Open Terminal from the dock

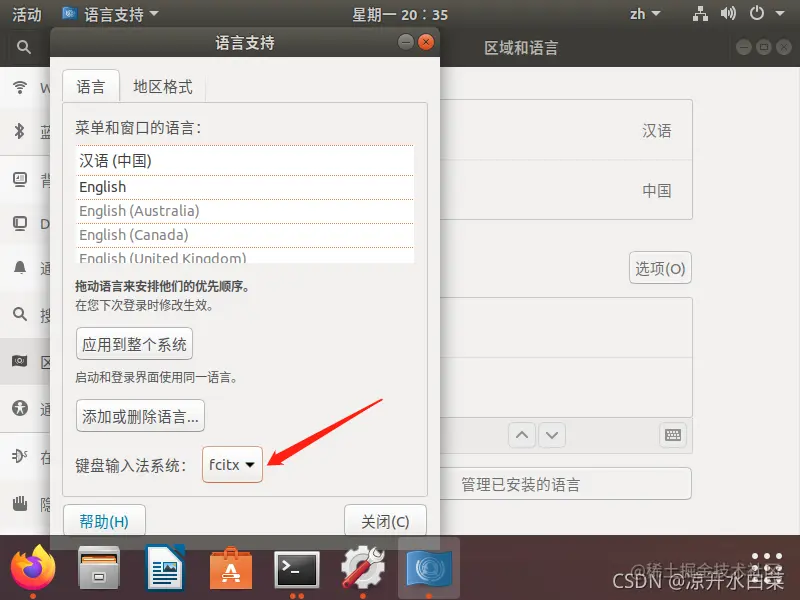click(x=297, y=568)
